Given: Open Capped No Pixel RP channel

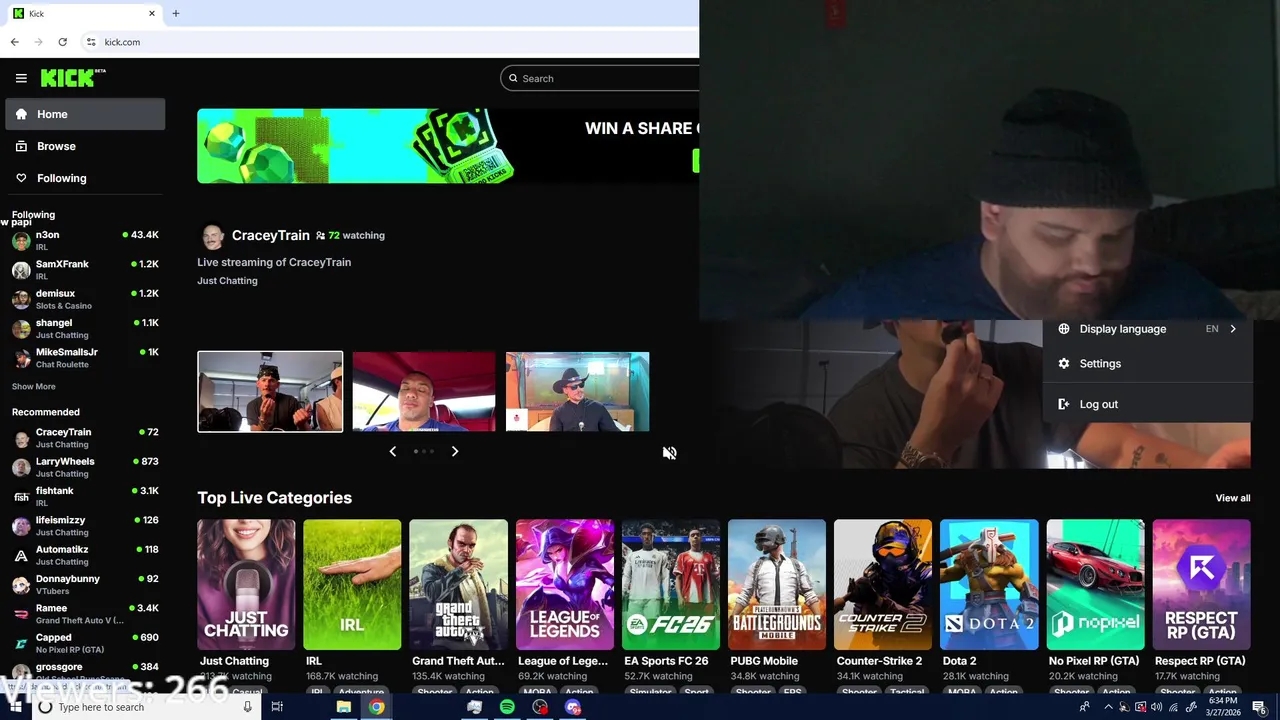Looking at the screenshot, I should (x=85, y=643).
